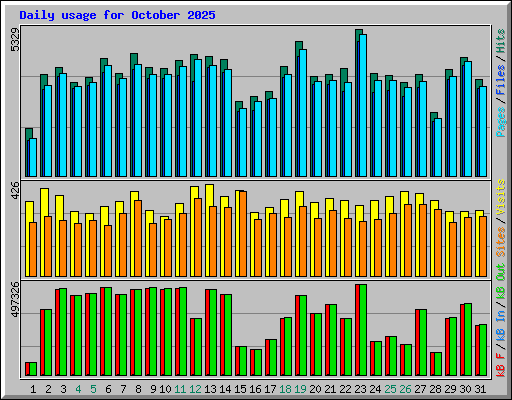The image size is (512, 400).
Task: Click day label 20 on the axis
Action: [x=315, y=389]
